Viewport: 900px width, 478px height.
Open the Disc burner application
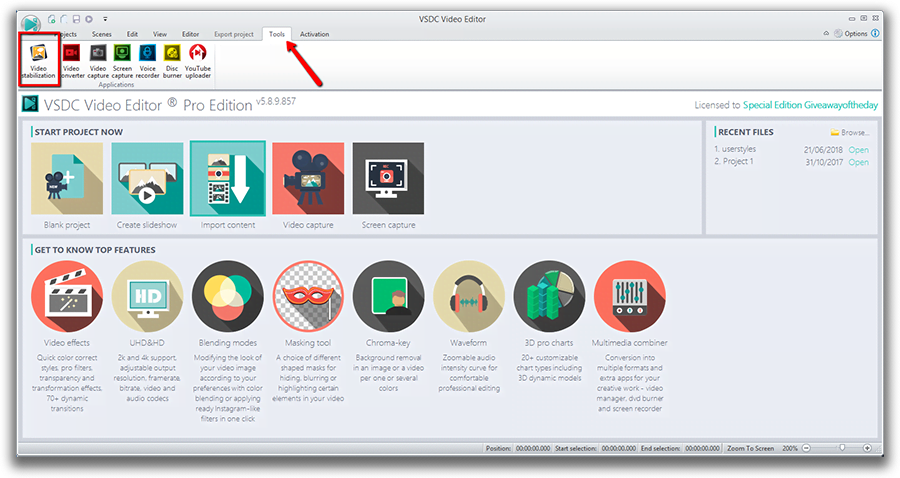[x=172, y=61]
